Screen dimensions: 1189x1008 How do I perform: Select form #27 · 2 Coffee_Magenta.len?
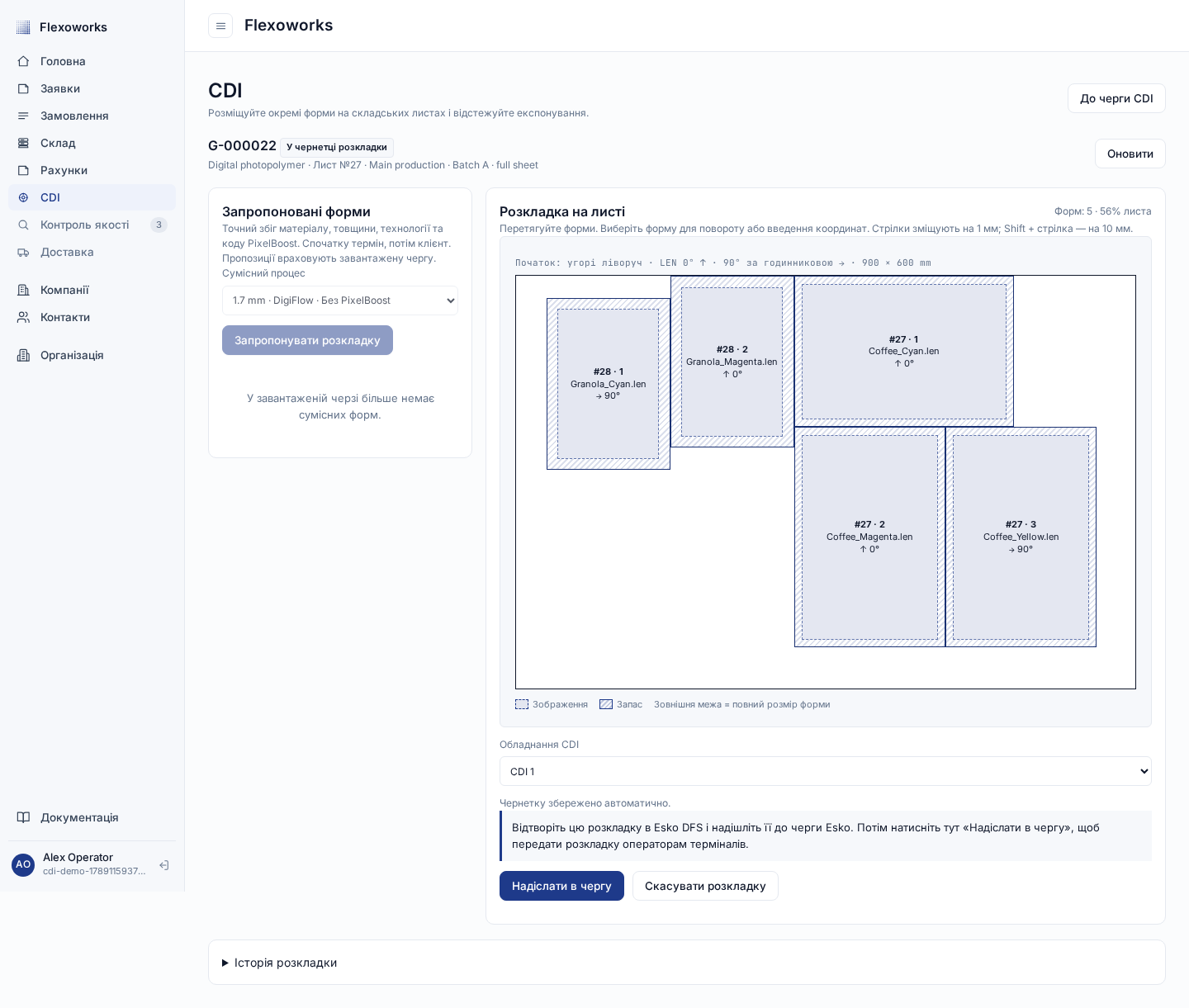[869, 537]
